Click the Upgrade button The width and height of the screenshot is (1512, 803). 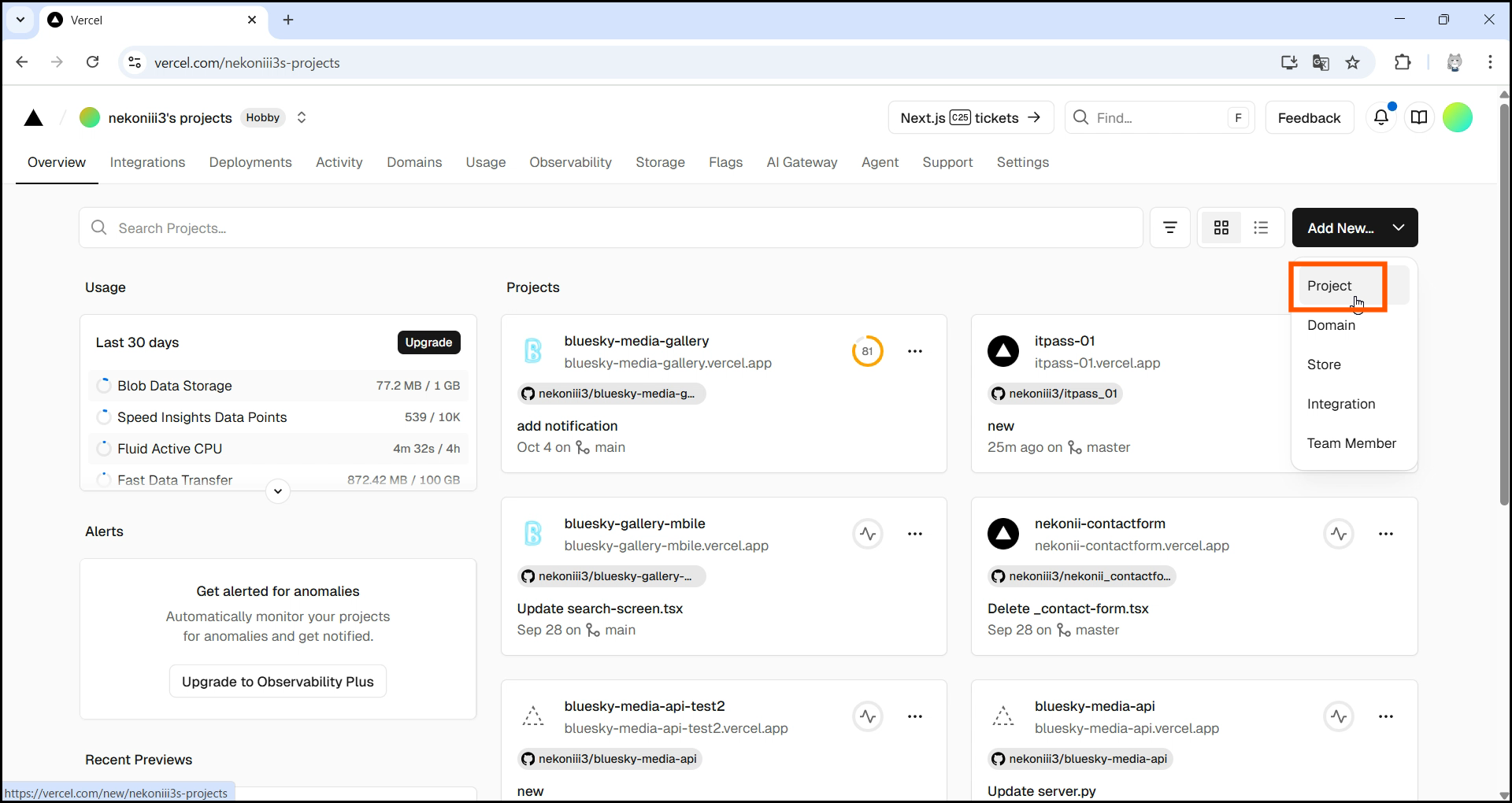click(x=429, y=342)
